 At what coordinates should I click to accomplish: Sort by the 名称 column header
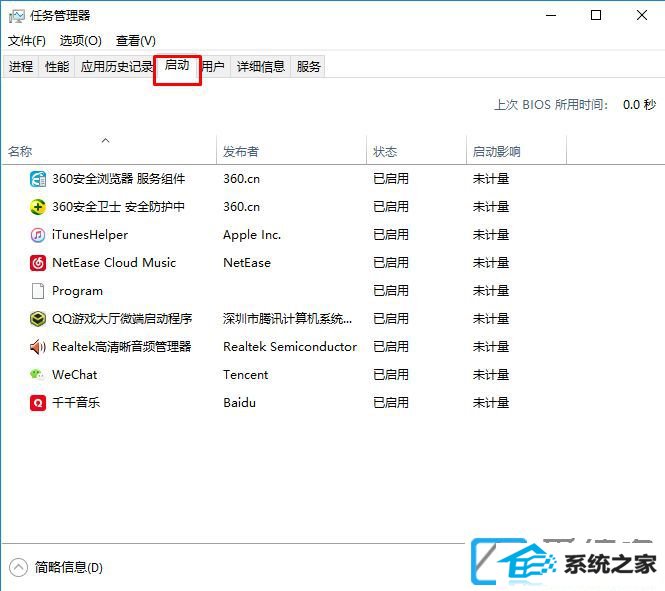tap(109, 151)
